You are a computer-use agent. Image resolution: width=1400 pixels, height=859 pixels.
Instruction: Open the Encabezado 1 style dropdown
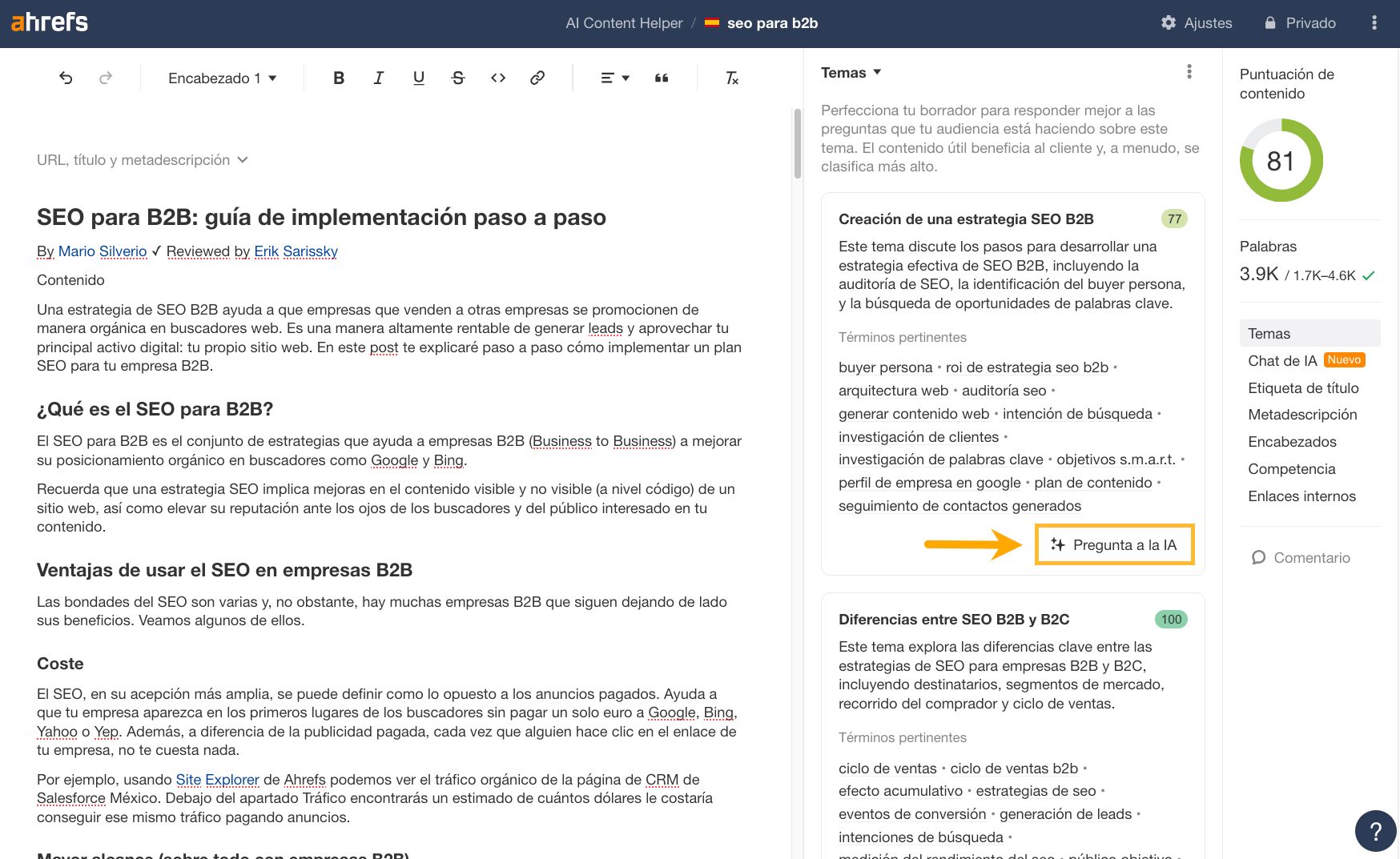pyautogui.click(x=221, y=78)
